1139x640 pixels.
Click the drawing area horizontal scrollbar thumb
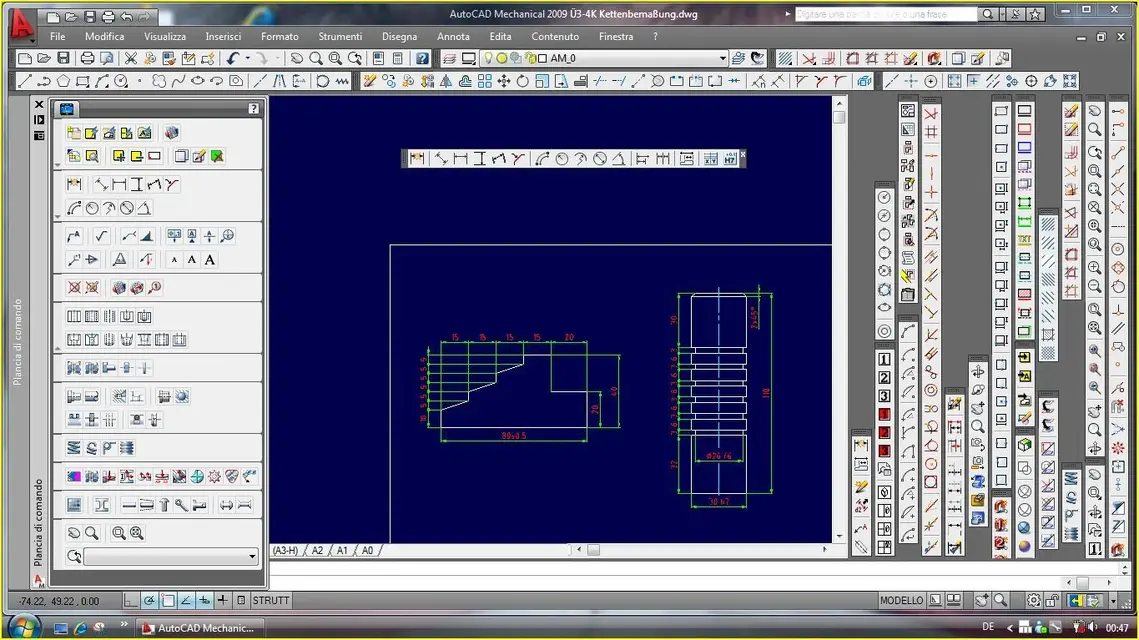(593, 550)
